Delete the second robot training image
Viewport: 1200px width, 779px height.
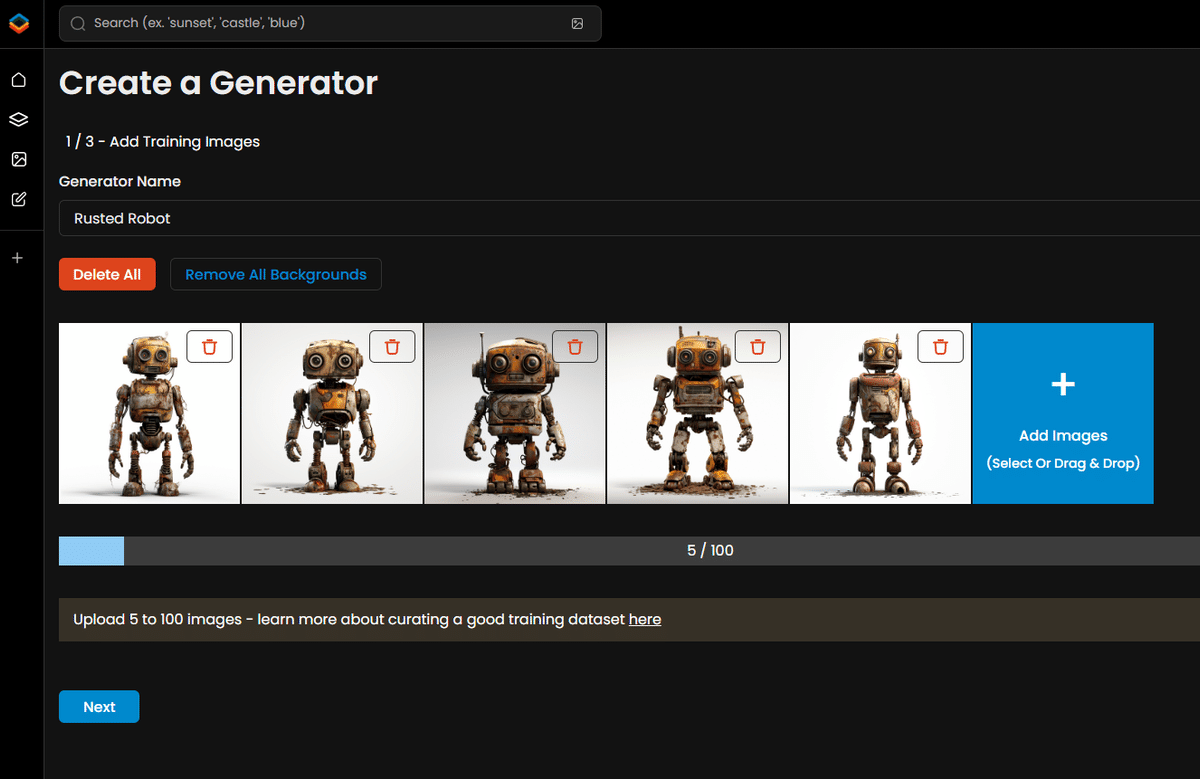(x=392, y=346)
